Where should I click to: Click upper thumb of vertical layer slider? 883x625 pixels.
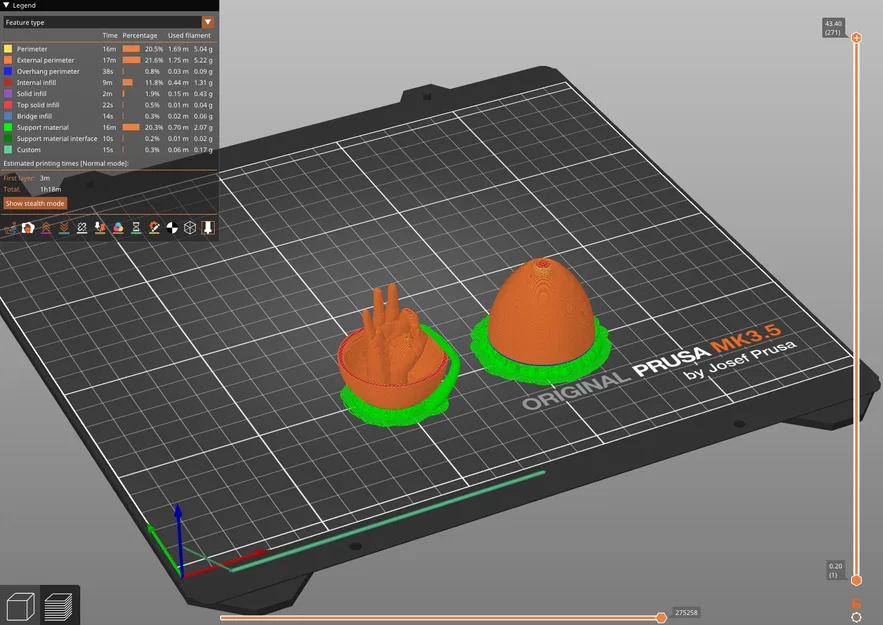(856, 38)
